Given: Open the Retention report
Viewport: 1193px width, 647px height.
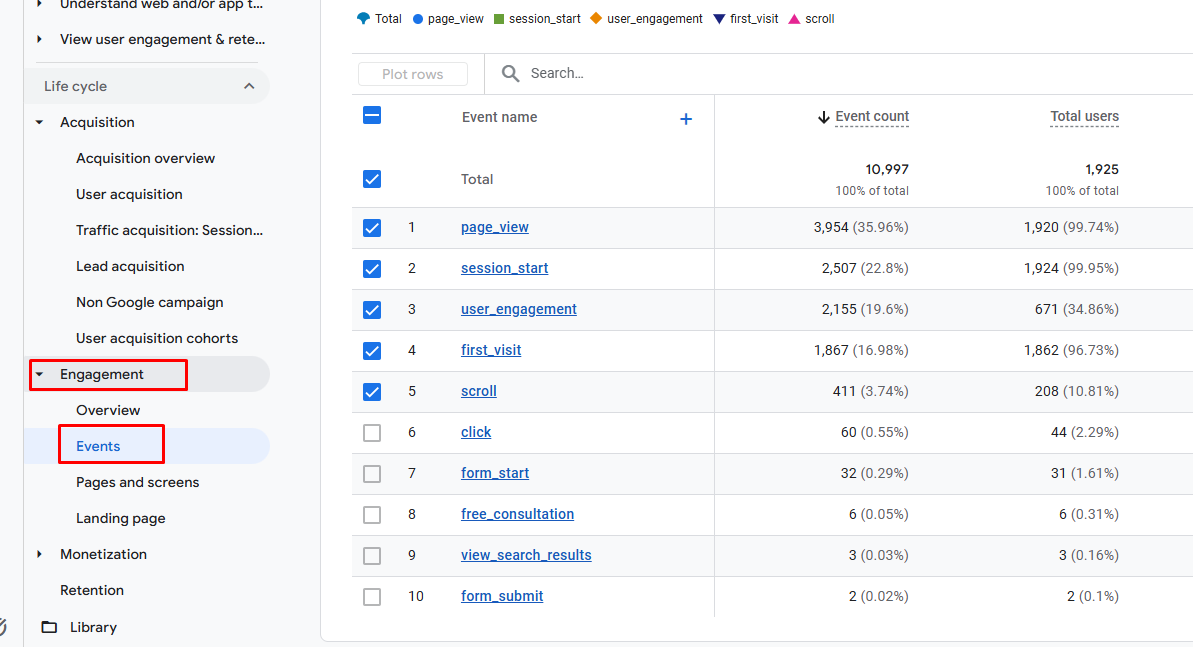Looking at the screenshot, I should coord(92,590).
